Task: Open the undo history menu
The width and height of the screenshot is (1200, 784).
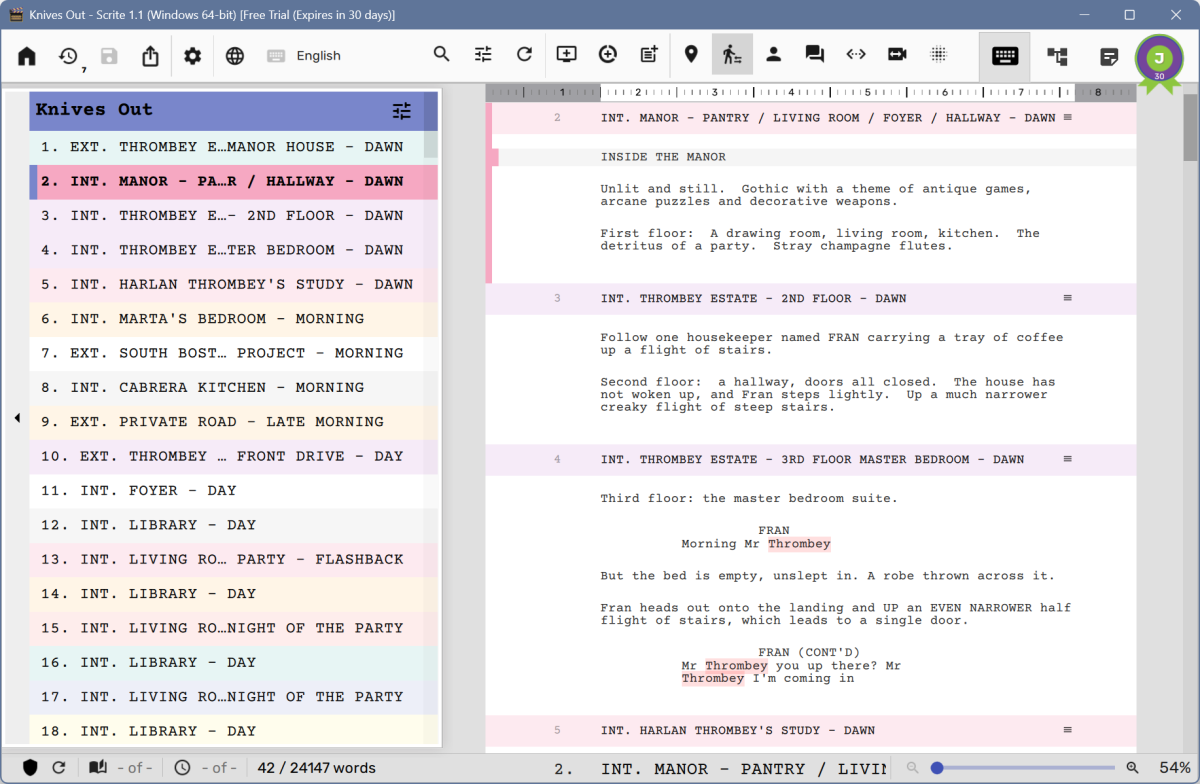Action: 67,56
